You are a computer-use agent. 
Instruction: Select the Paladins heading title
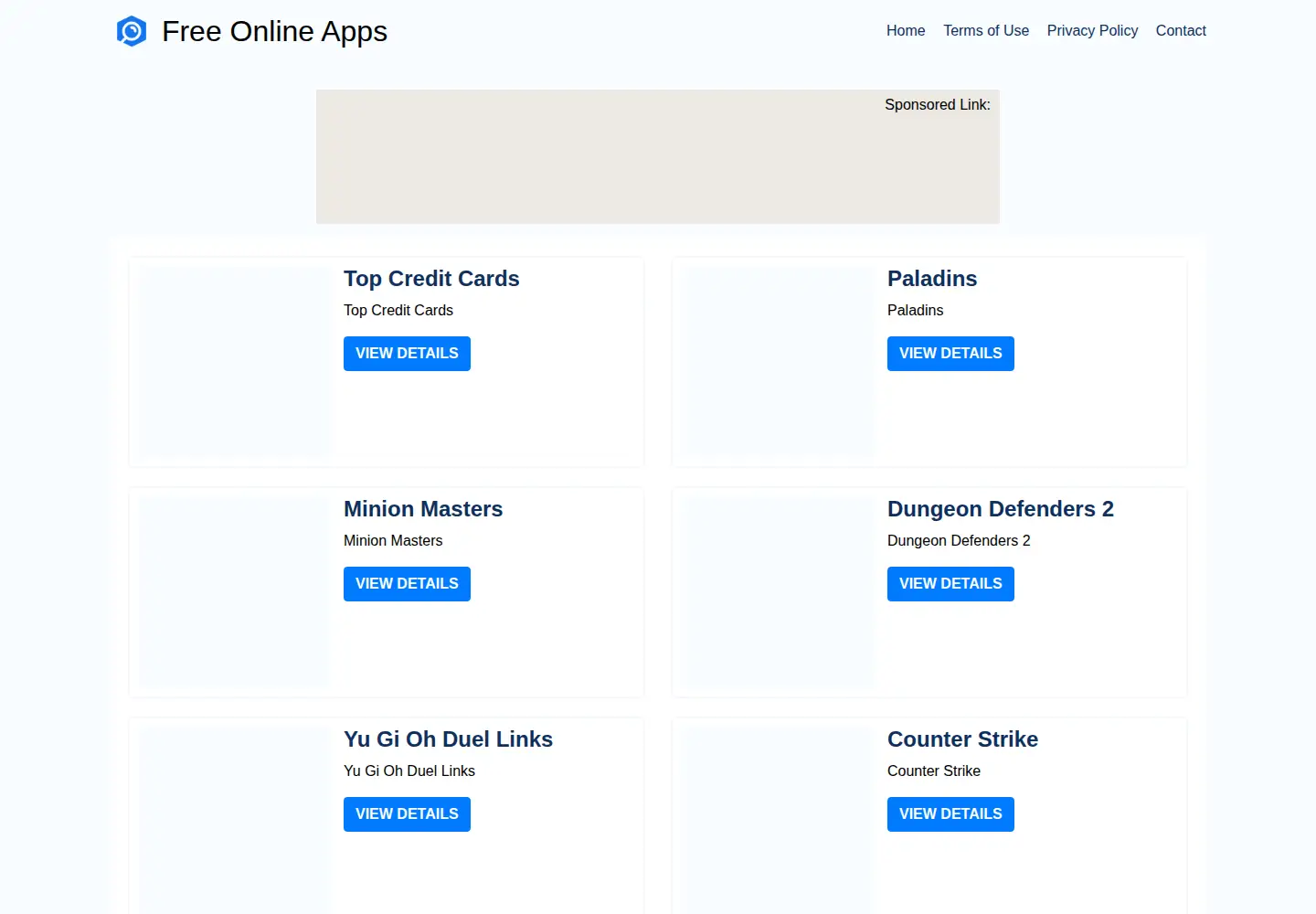(x=932, y=279)
